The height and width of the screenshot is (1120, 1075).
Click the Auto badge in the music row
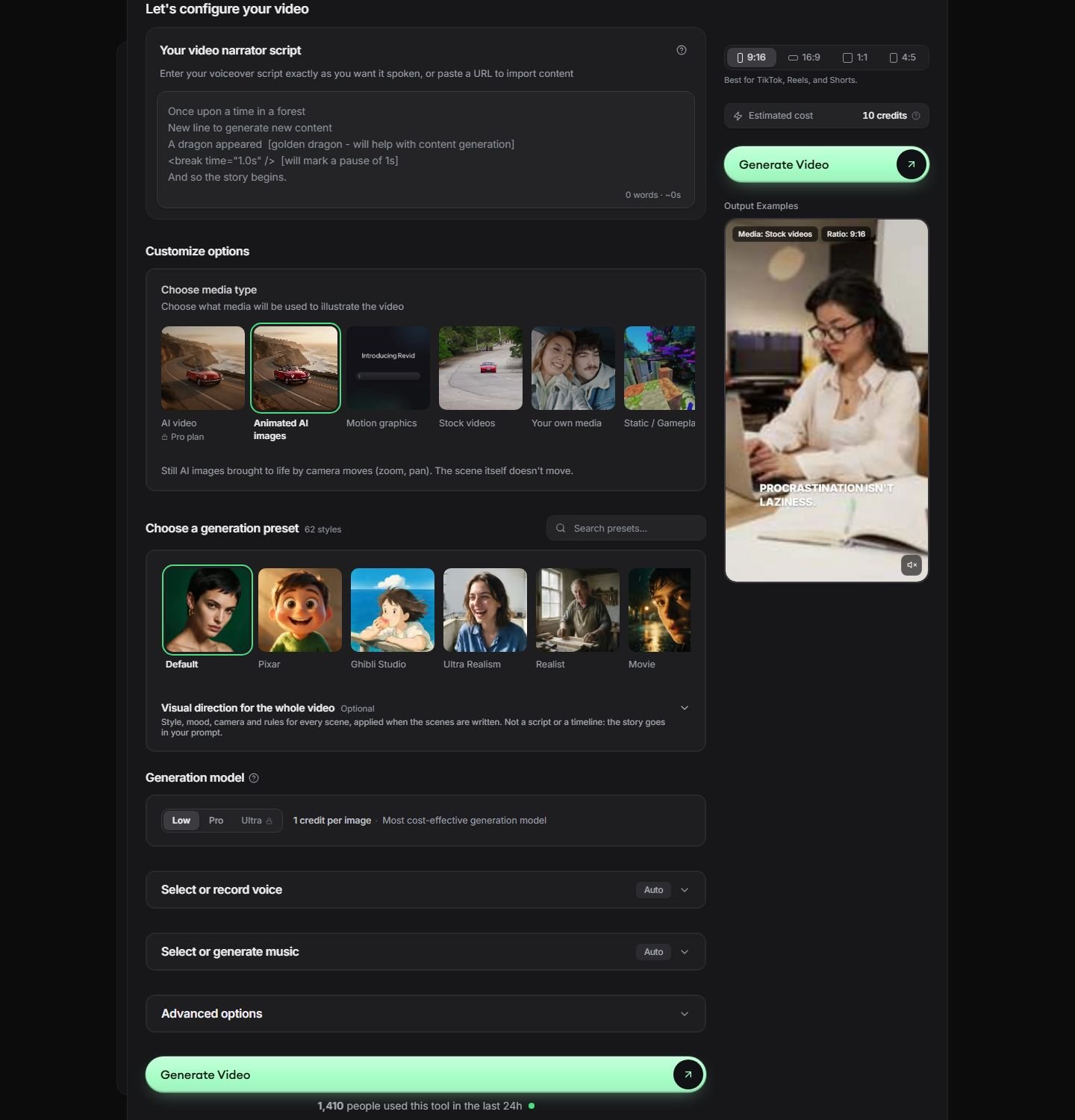pos(654,952)
